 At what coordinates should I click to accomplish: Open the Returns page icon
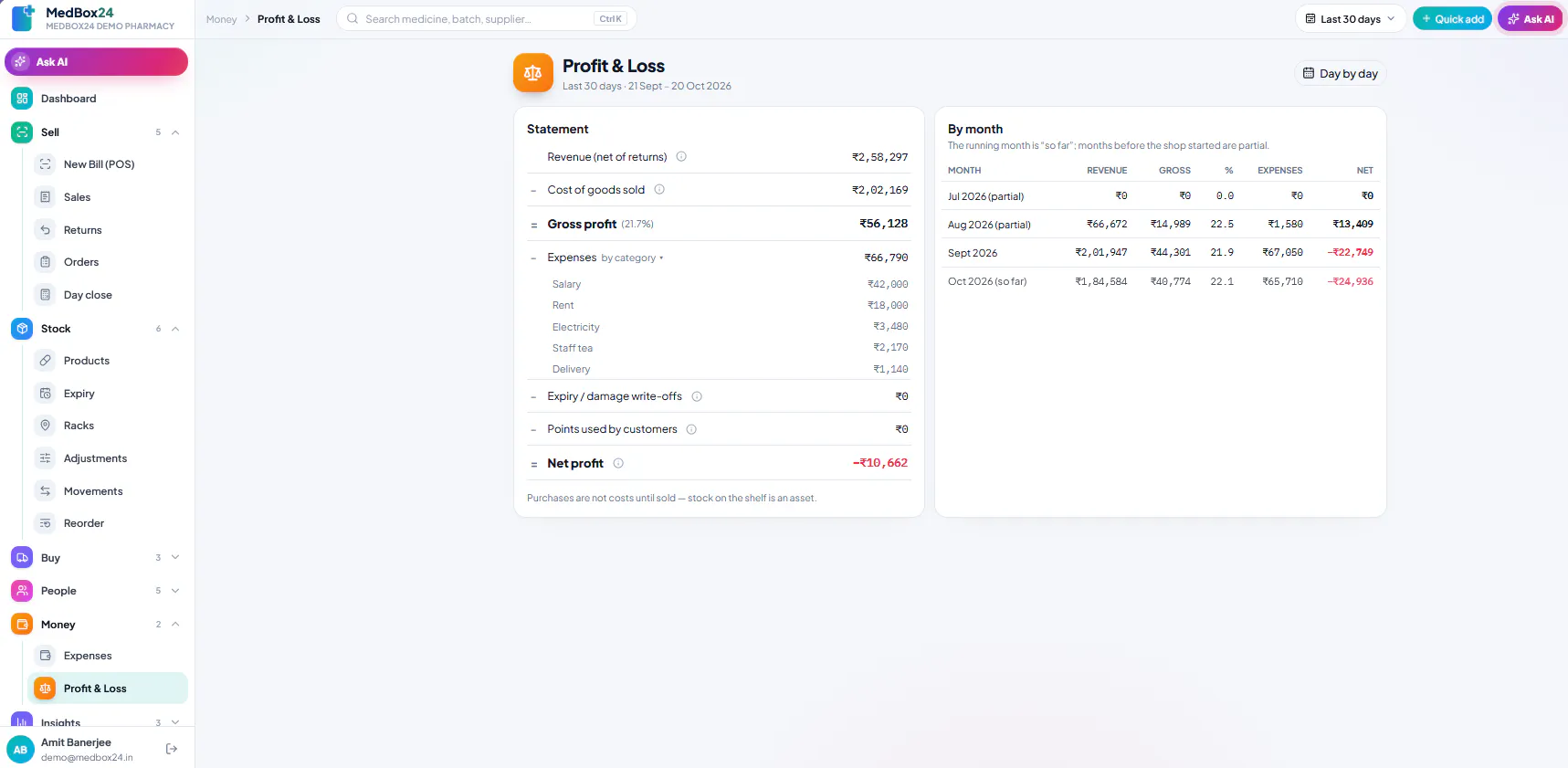pyautogui.click(x=45, y=230)
